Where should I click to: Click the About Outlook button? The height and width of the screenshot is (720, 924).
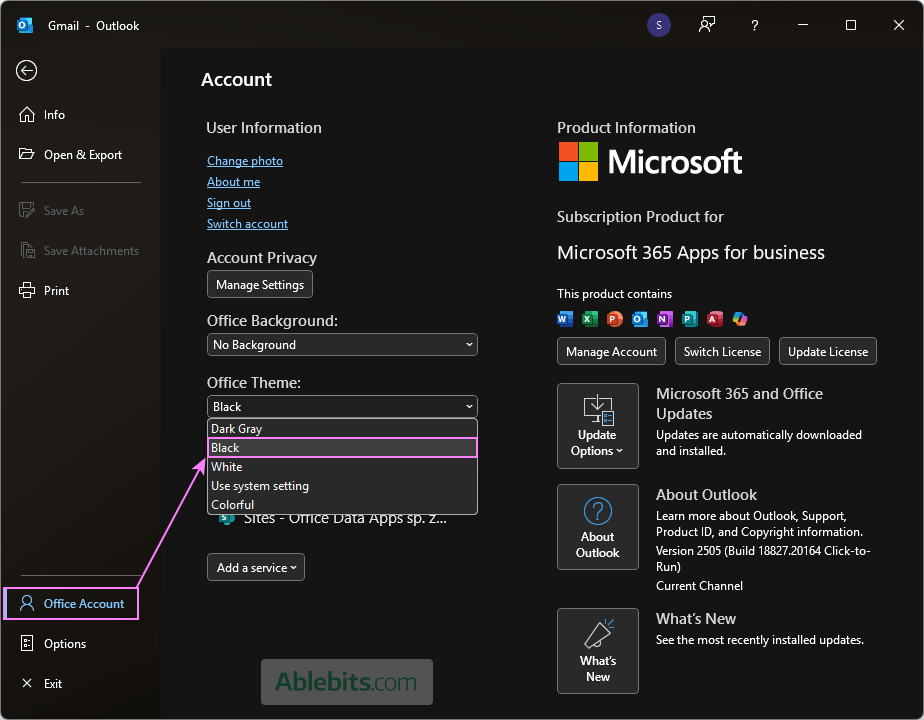point(598,527)
